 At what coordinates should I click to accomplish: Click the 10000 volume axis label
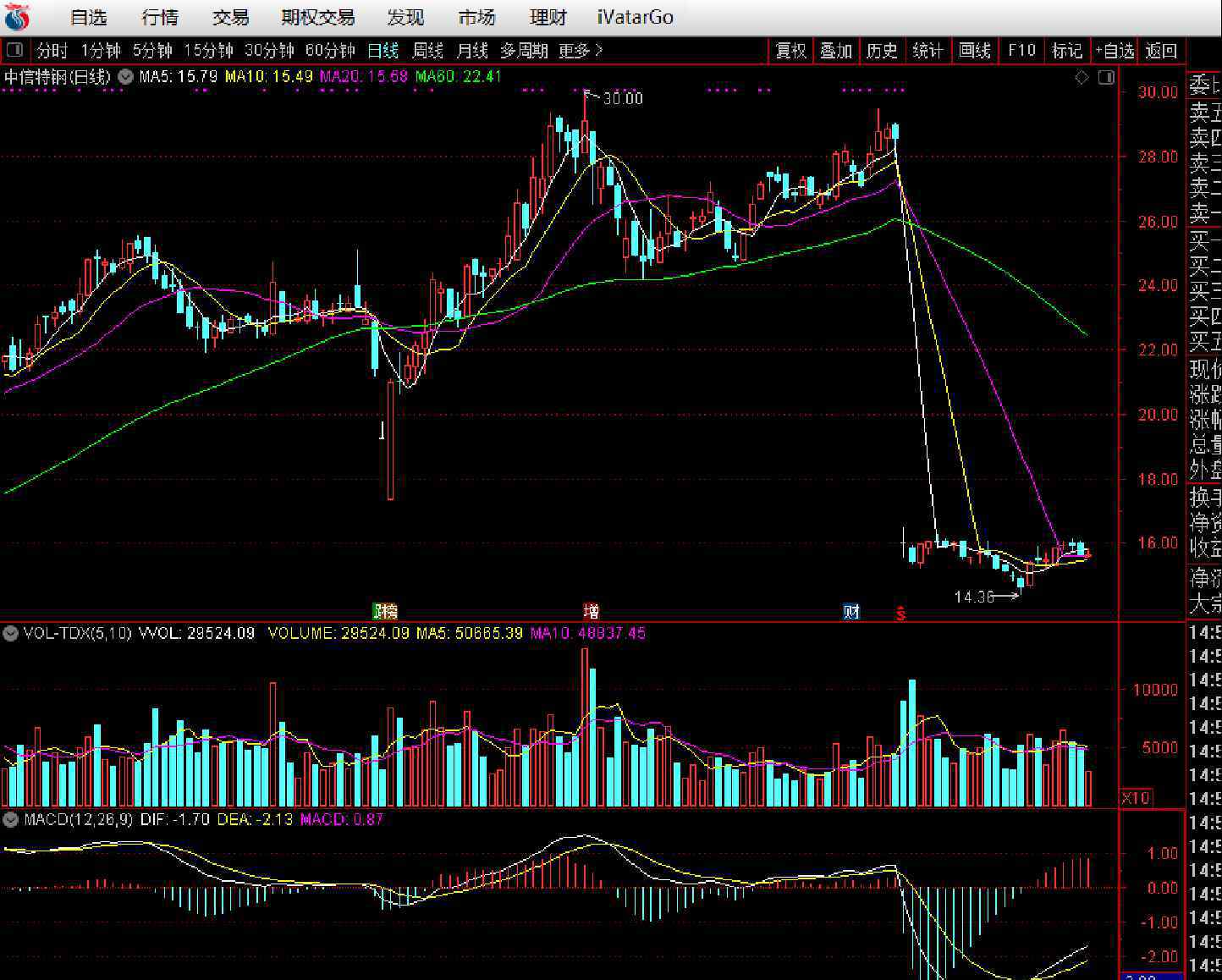click(x=1155, y=690)
